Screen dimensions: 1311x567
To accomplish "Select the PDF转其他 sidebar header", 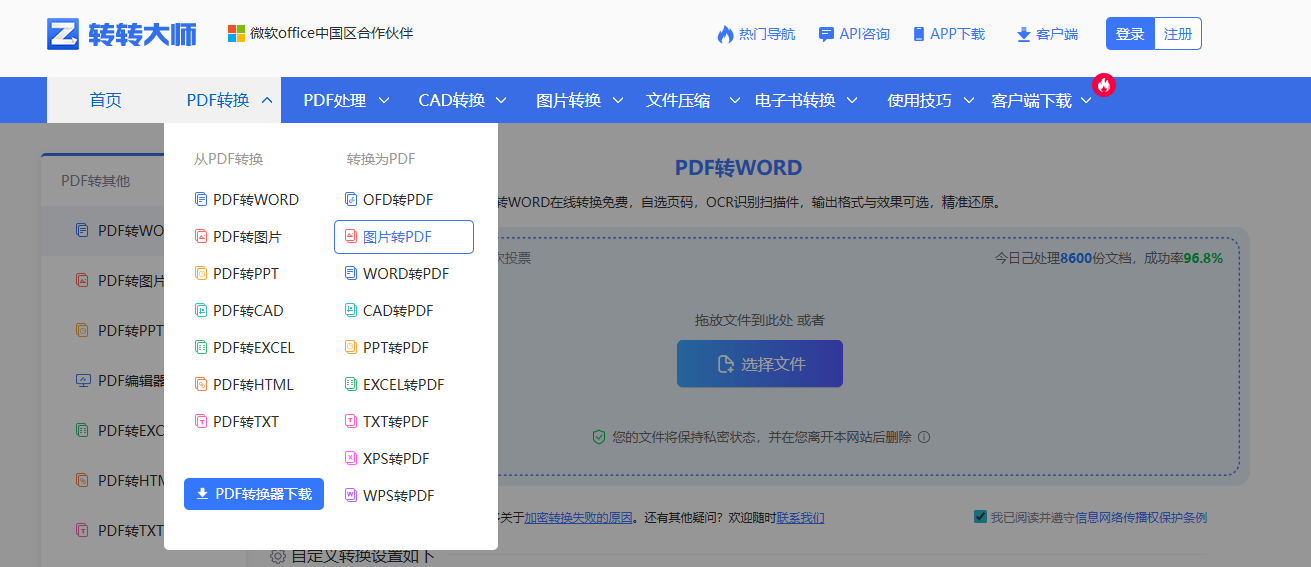I will click(95, 181).
